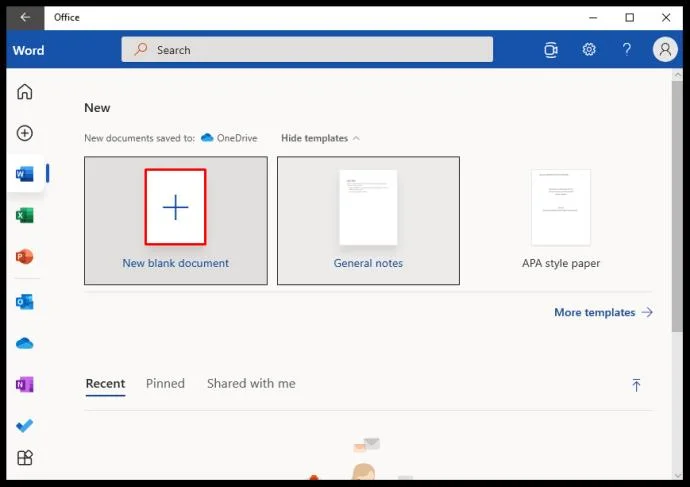Open the Excel app icon
The image size is (690, 487).
(25, 215)
